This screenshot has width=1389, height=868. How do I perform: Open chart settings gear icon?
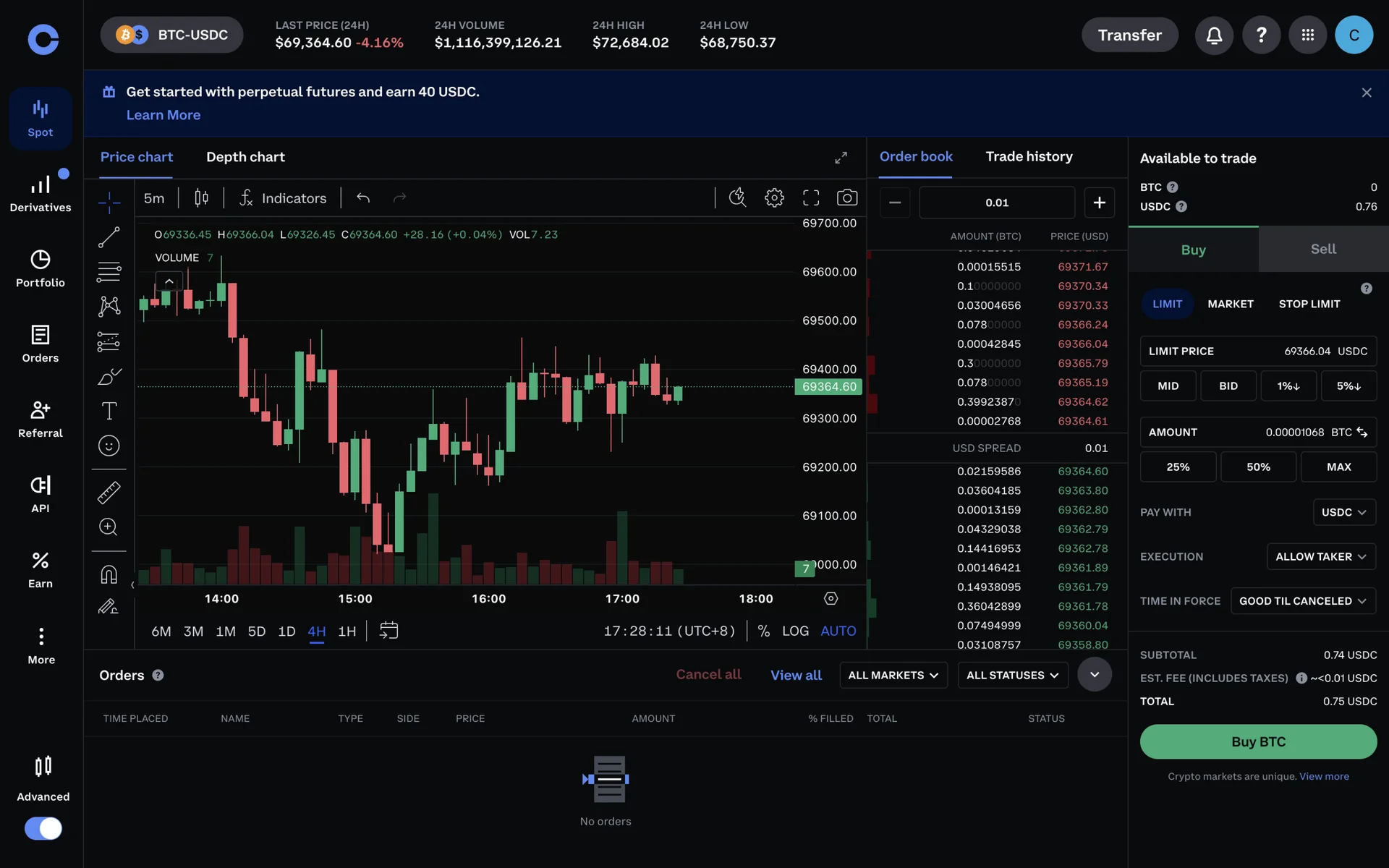(774, 197)
